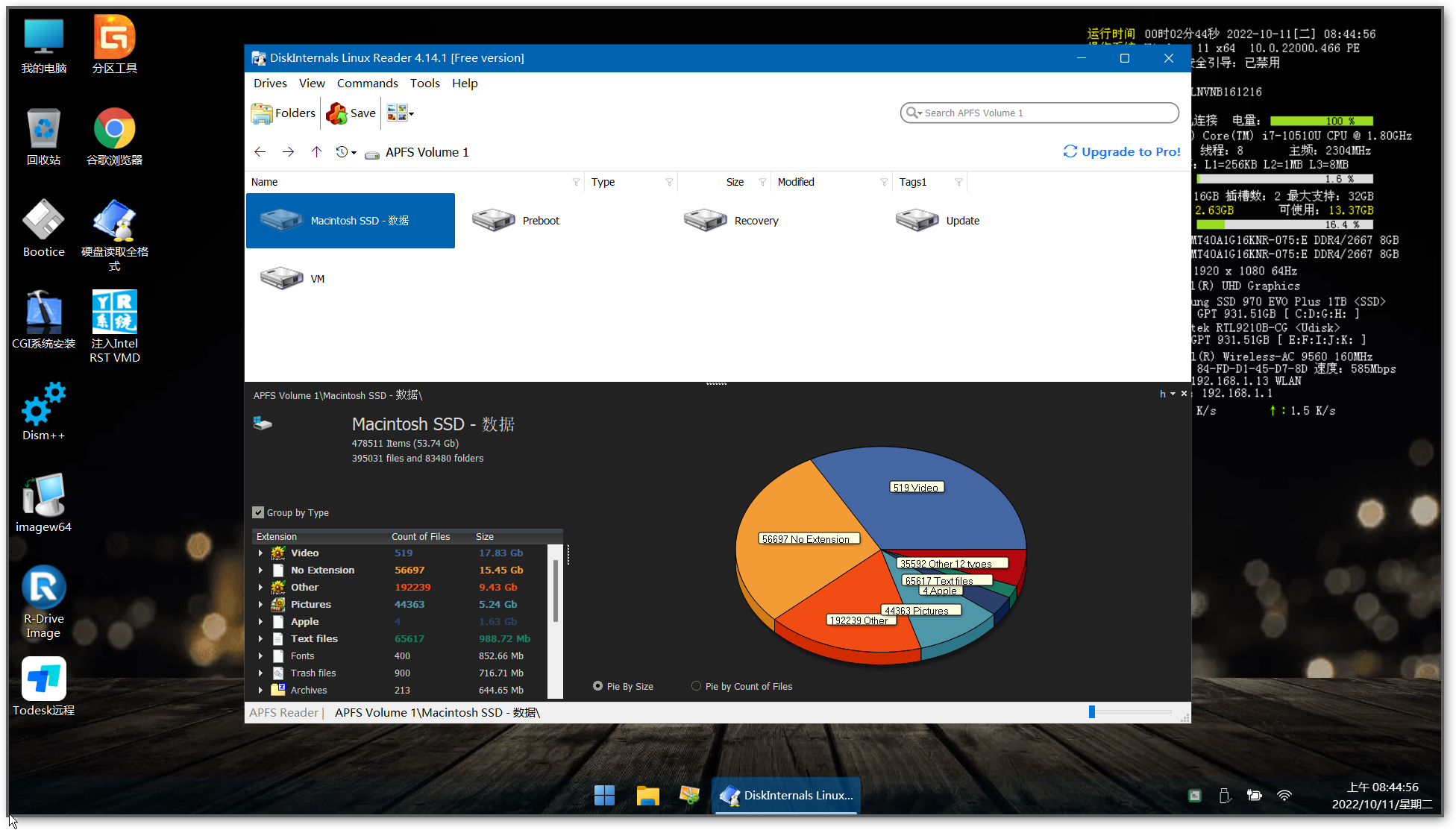
Task: Select the disk drive icon for APFS Volume 1
Action: 372,152
